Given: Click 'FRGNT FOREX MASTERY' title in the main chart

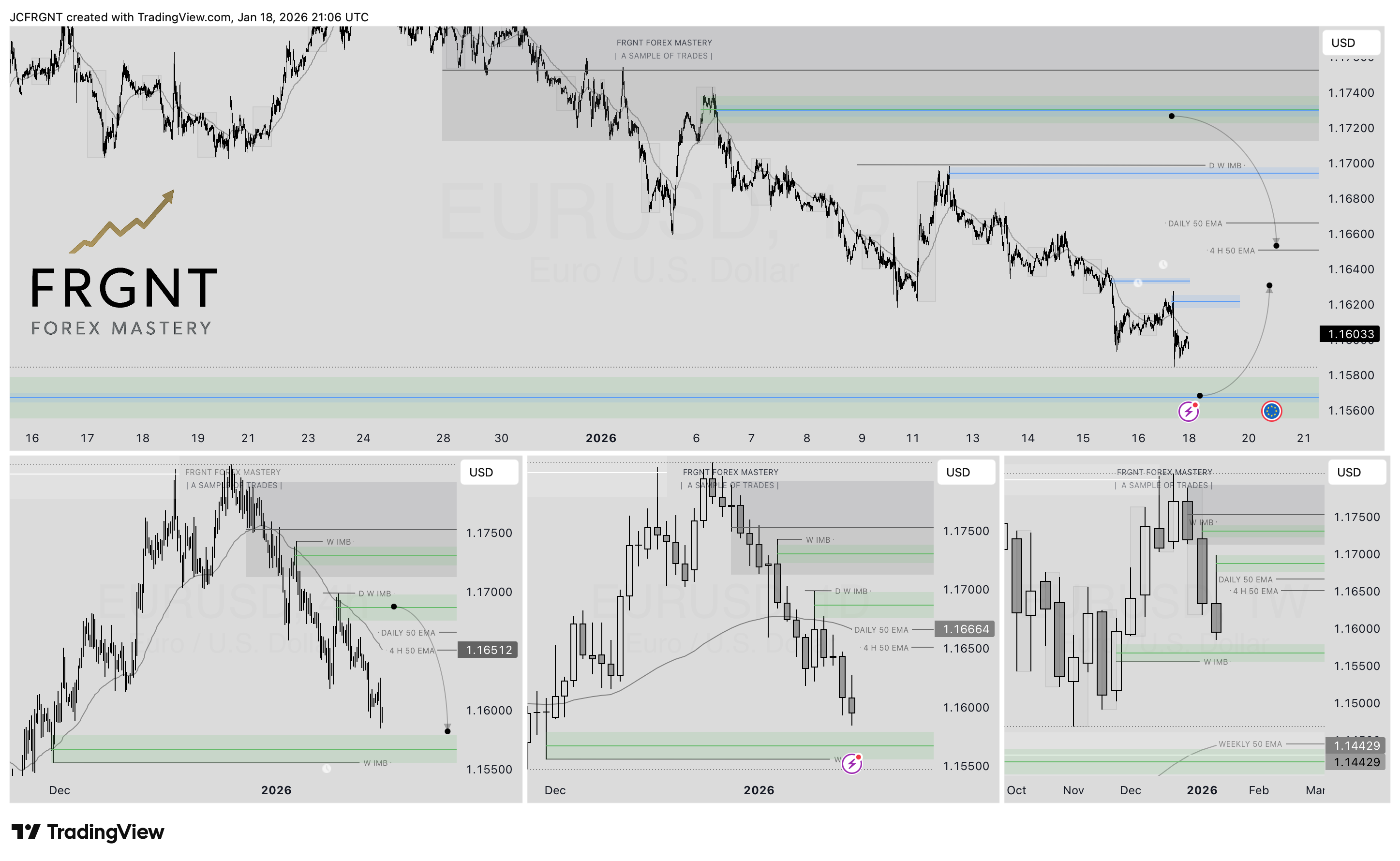Looking at the screenshot, I should [664, 43].
